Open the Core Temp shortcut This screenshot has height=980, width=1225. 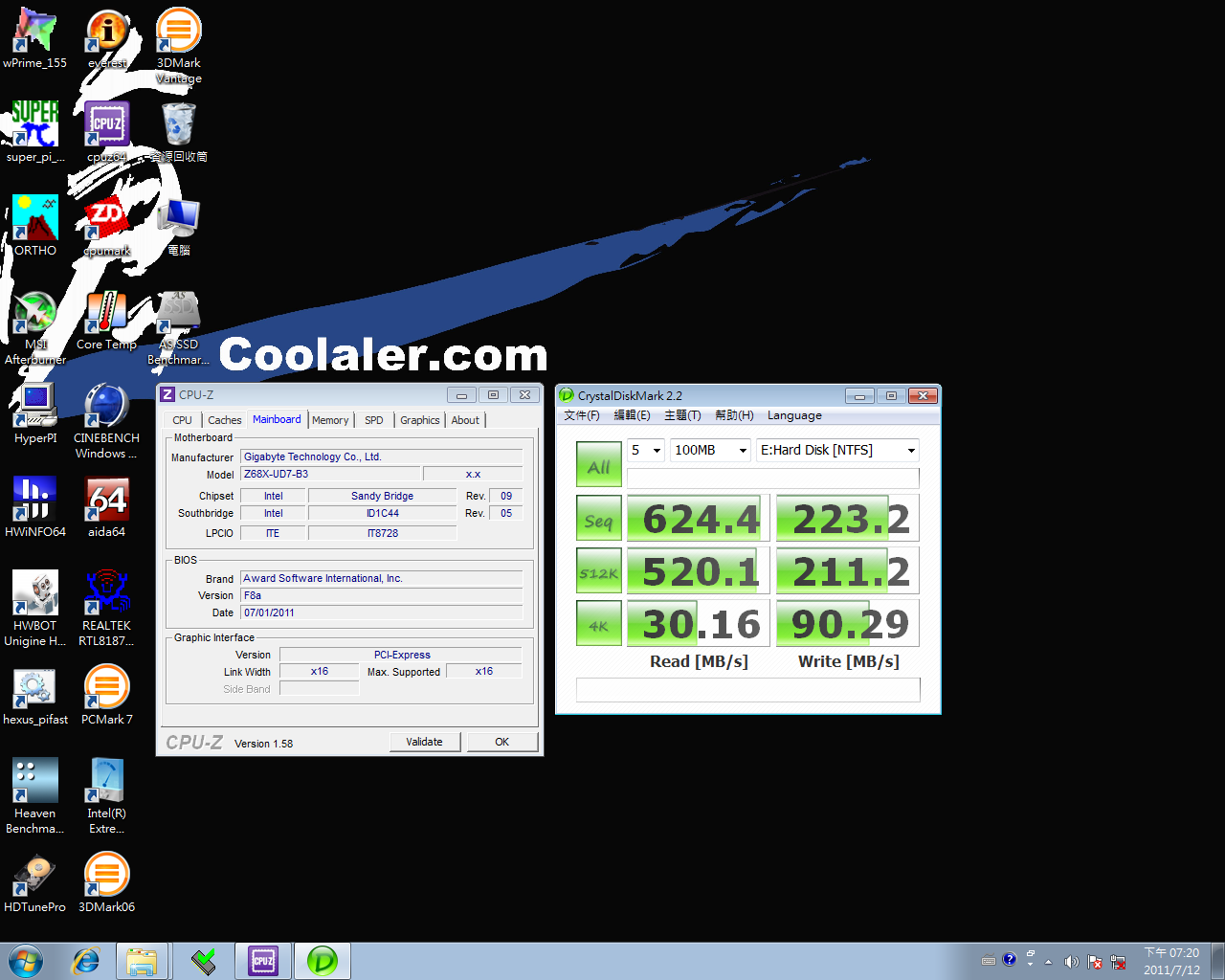pos(107,321)
